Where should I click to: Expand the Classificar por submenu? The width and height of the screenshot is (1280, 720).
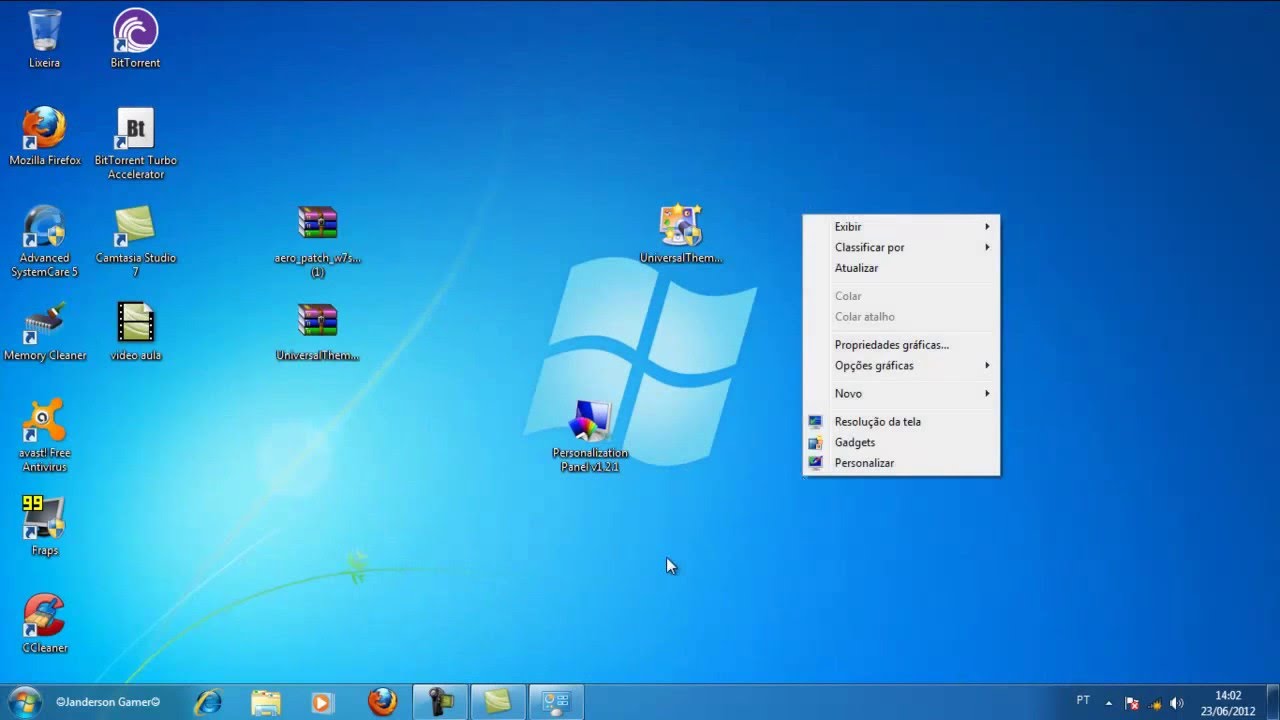click(x=901, y=247)
